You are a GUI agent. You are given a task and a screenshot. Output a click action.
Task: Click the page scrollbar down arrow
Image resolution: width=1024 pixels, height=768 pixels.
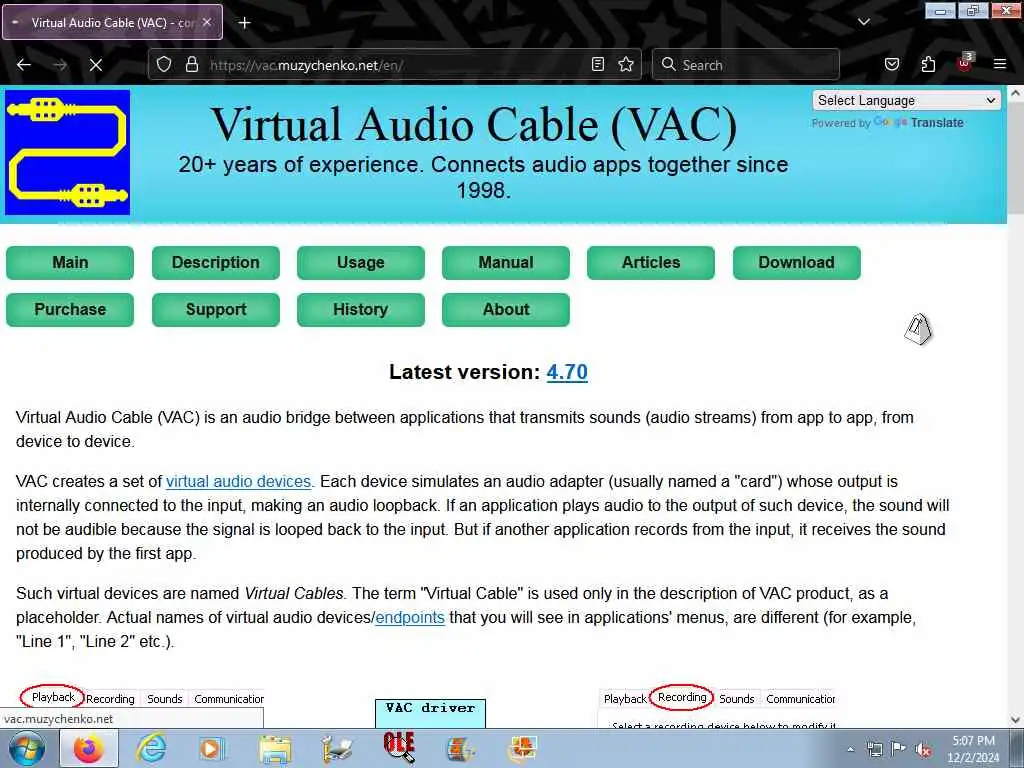click(x=1016, y=720)
